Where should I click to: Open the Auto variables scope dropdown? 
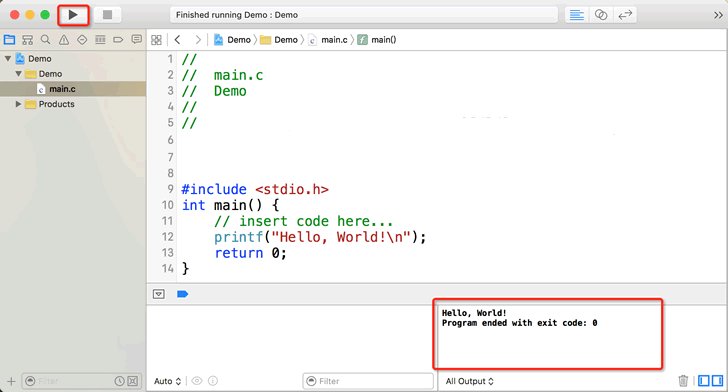(167, 381)
